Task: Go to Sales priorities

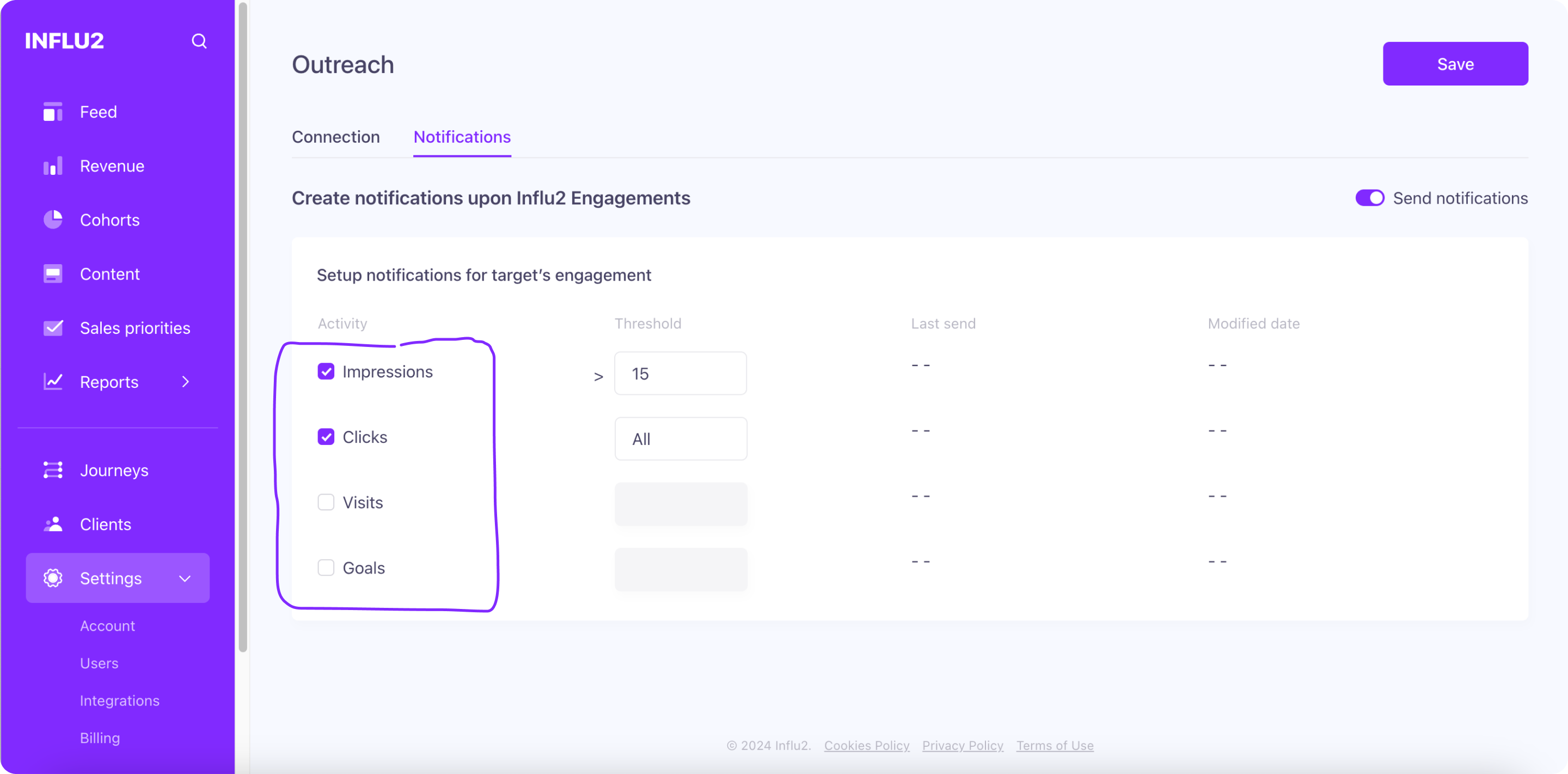Action: point(135,328)
